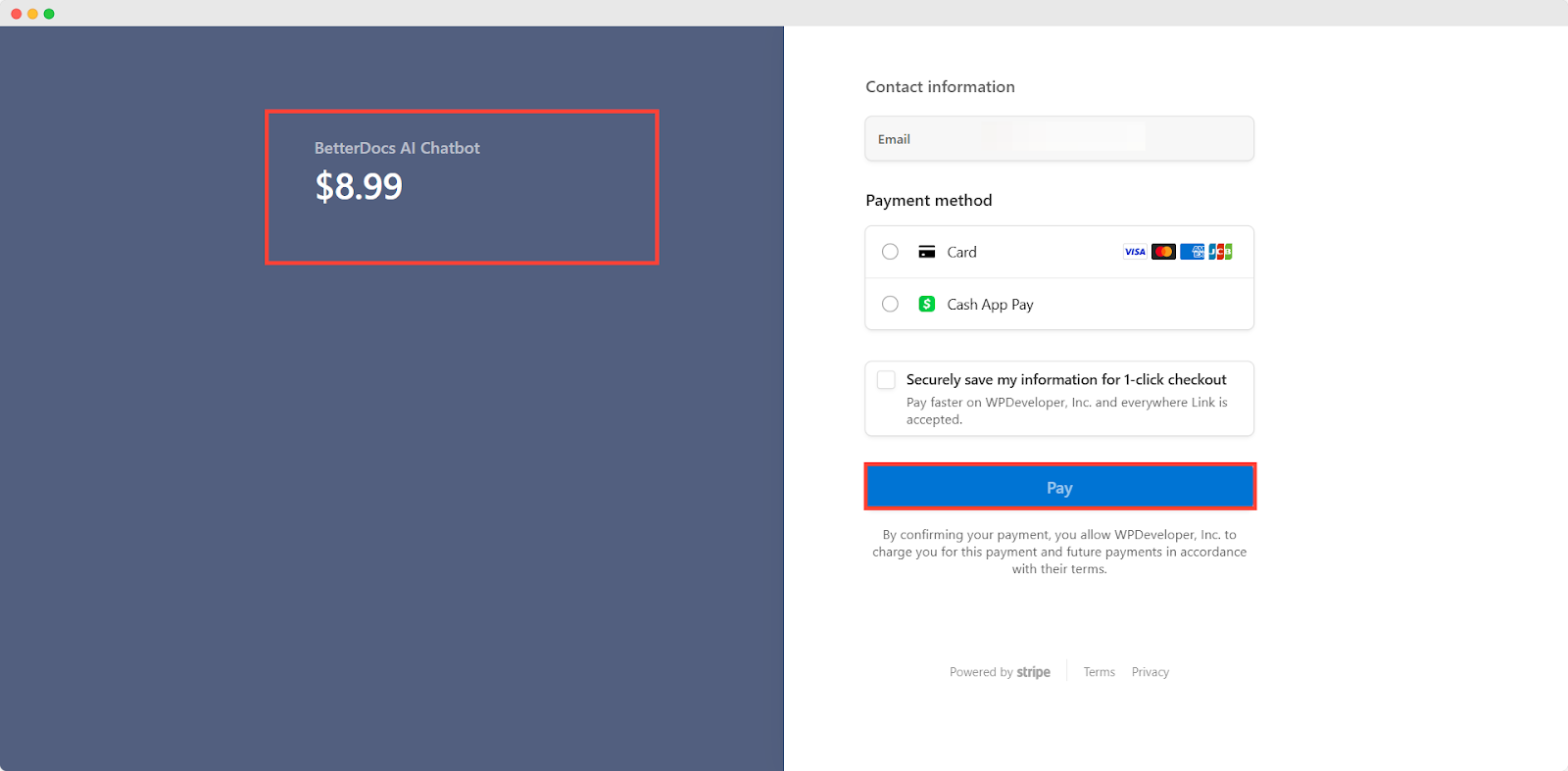Screen dimensions: 1568x771
Task: Click the credit card icon beside Card
Action: (x=926, y=252)
